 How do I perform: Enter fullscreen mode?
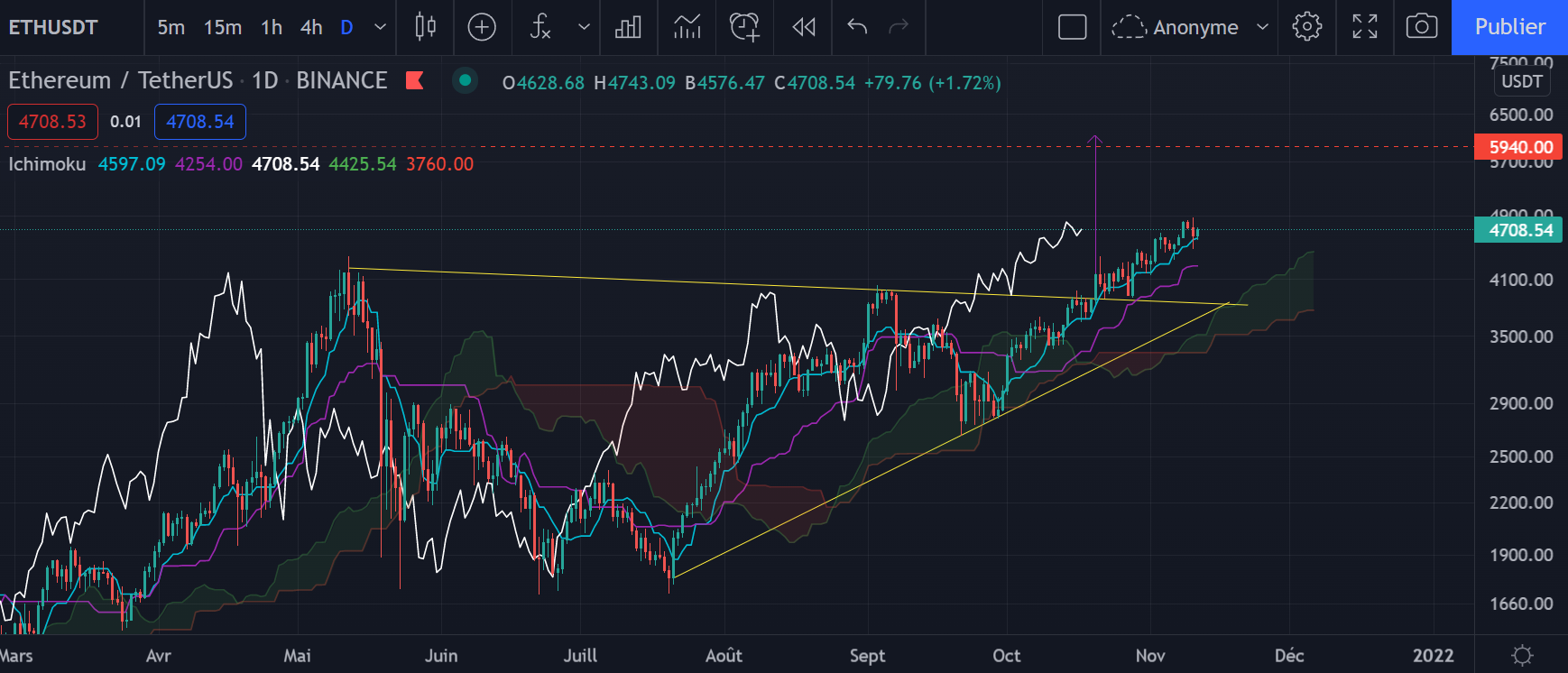(x=1364, y=27)
